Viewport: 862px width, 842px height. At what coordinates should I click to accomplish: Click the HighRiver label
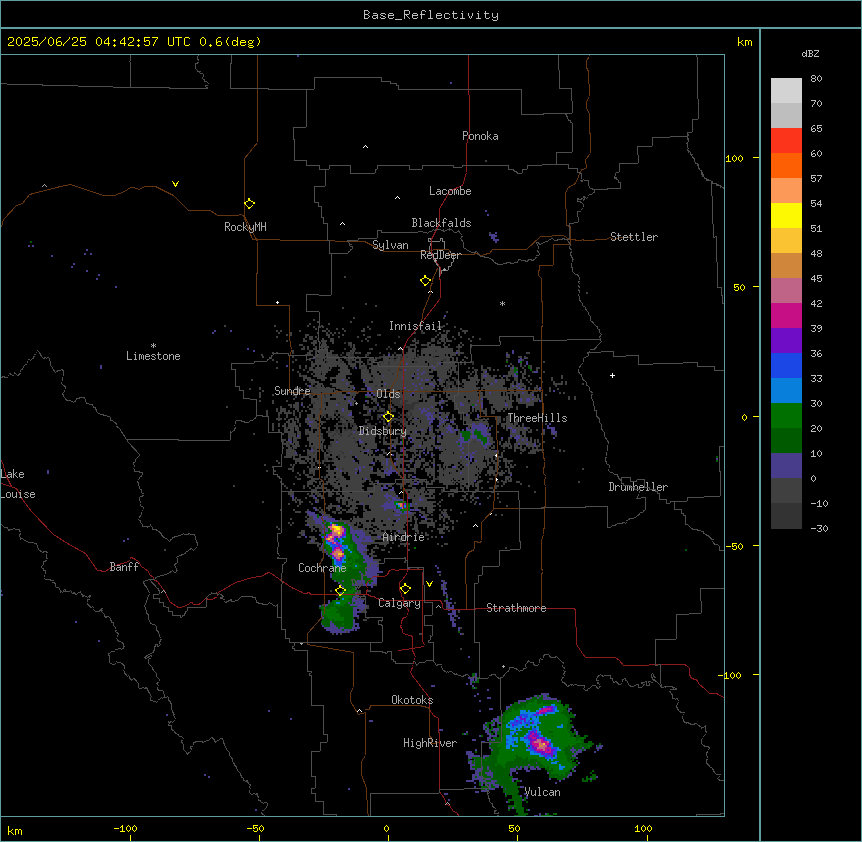coord(430,743)
